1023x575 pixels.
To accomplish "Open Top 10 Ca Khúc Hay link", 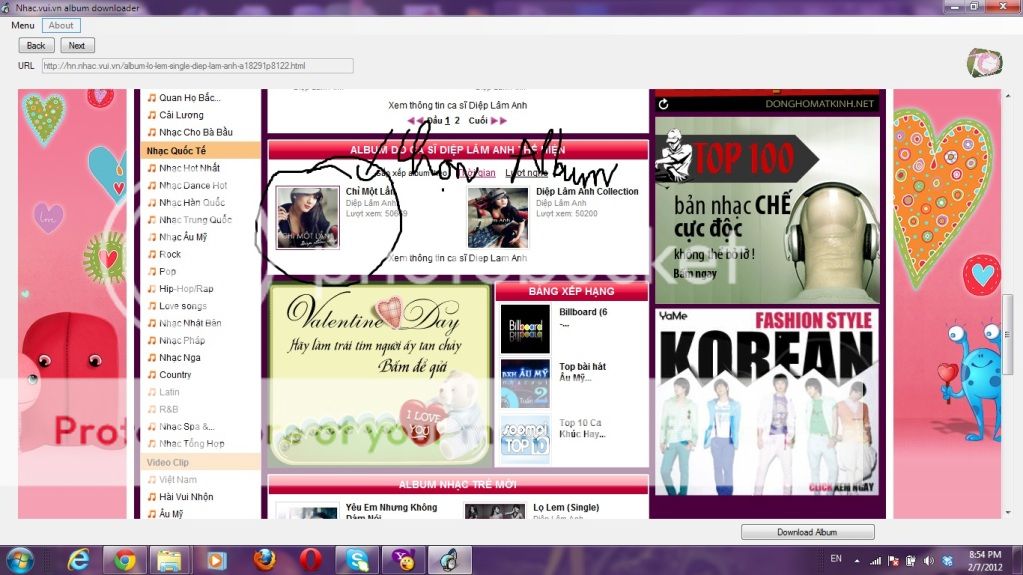I will 582,428.
